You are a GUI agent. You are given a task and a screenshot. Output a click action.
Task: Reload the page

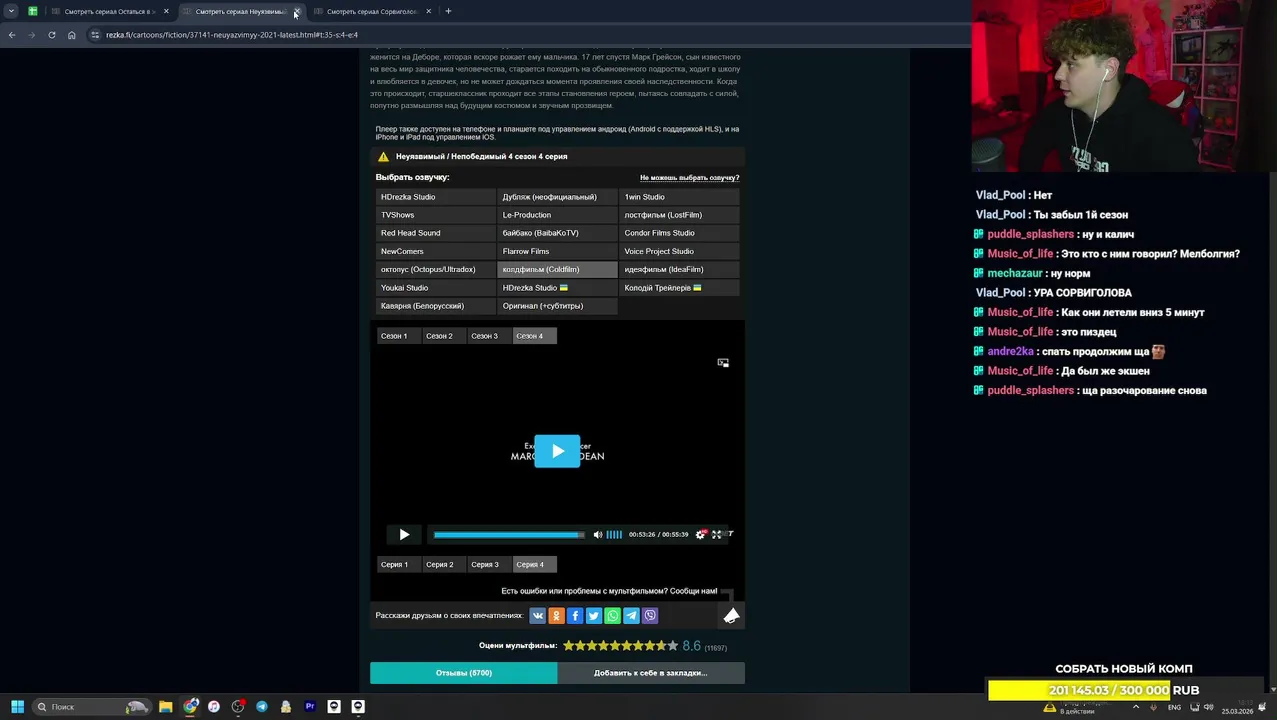51,35
